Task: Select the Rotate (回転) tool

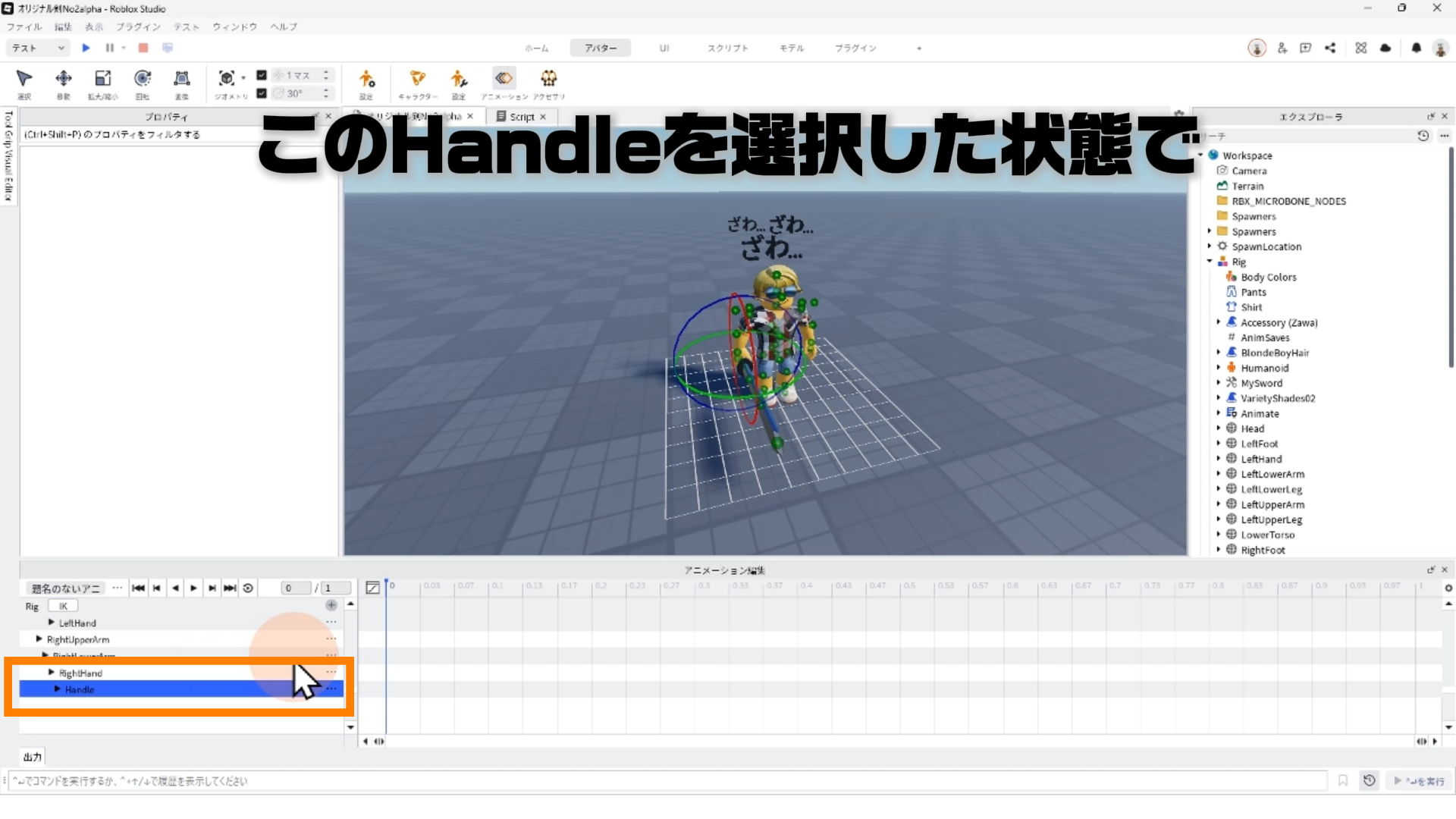Action: [x=142, y=79]
